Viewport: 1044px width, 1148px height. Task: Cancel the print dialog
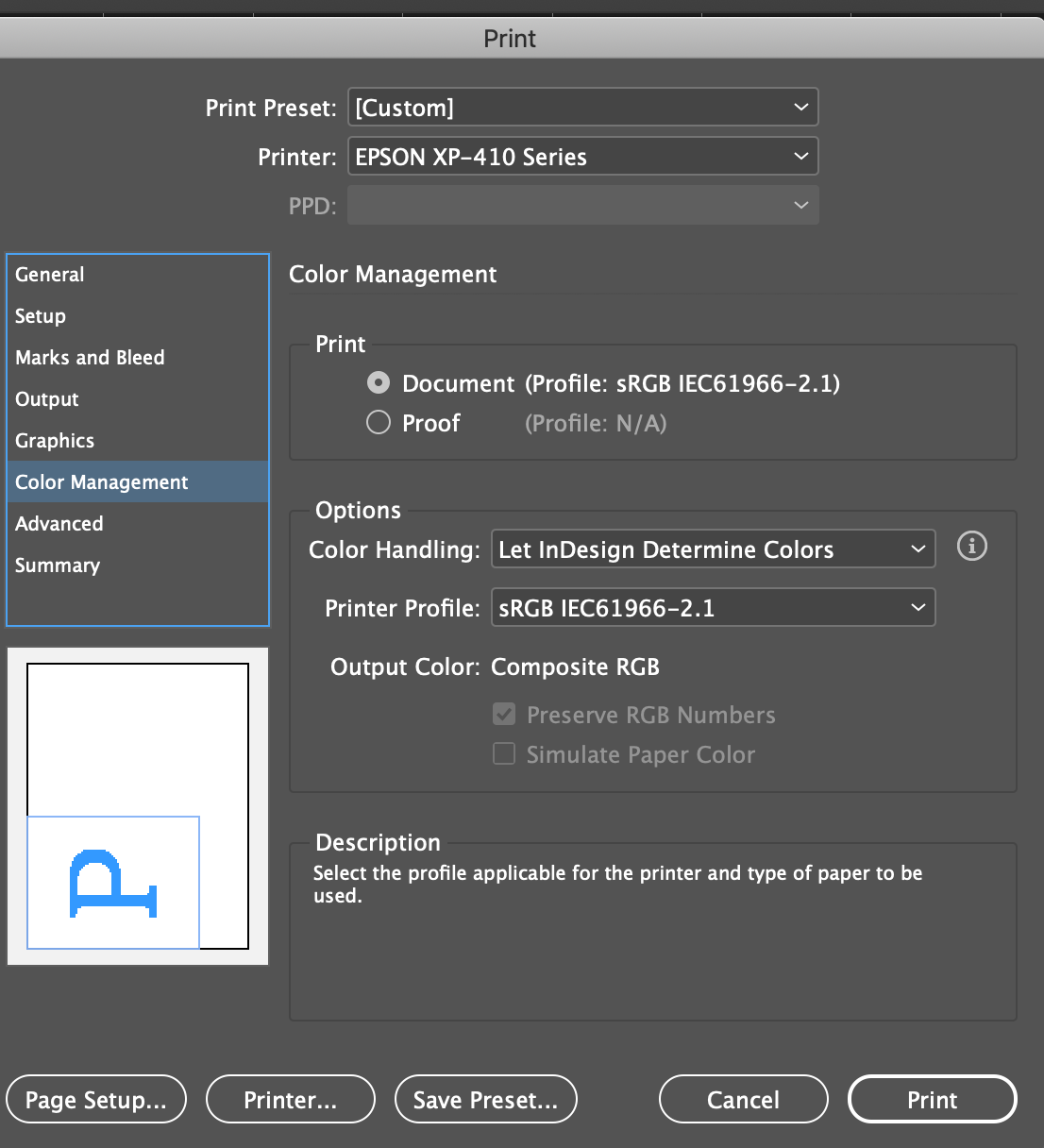point(743,1099)
